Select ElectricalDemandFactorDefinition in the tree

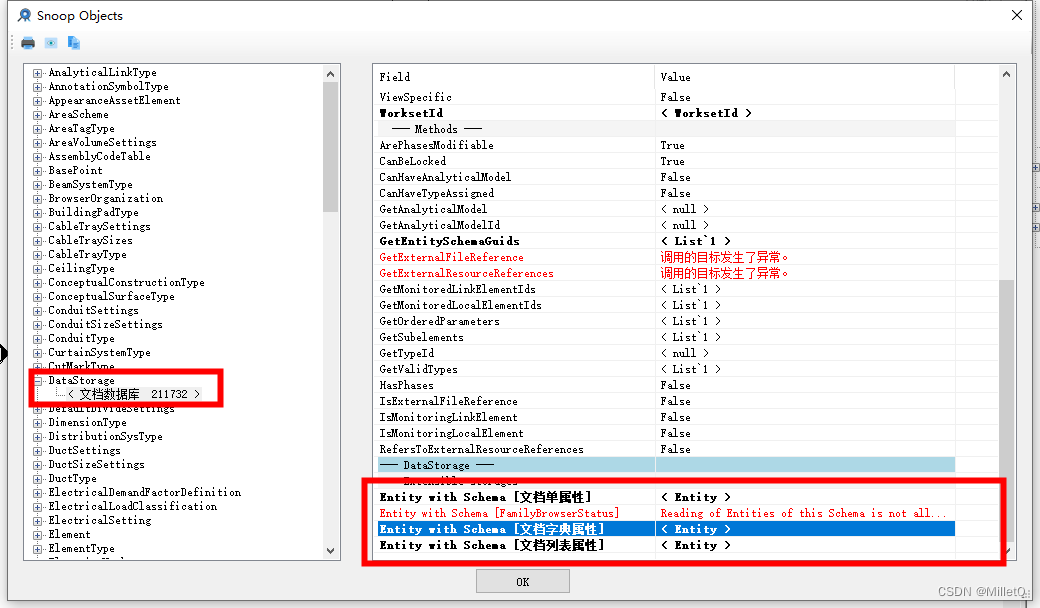point(145,493)
